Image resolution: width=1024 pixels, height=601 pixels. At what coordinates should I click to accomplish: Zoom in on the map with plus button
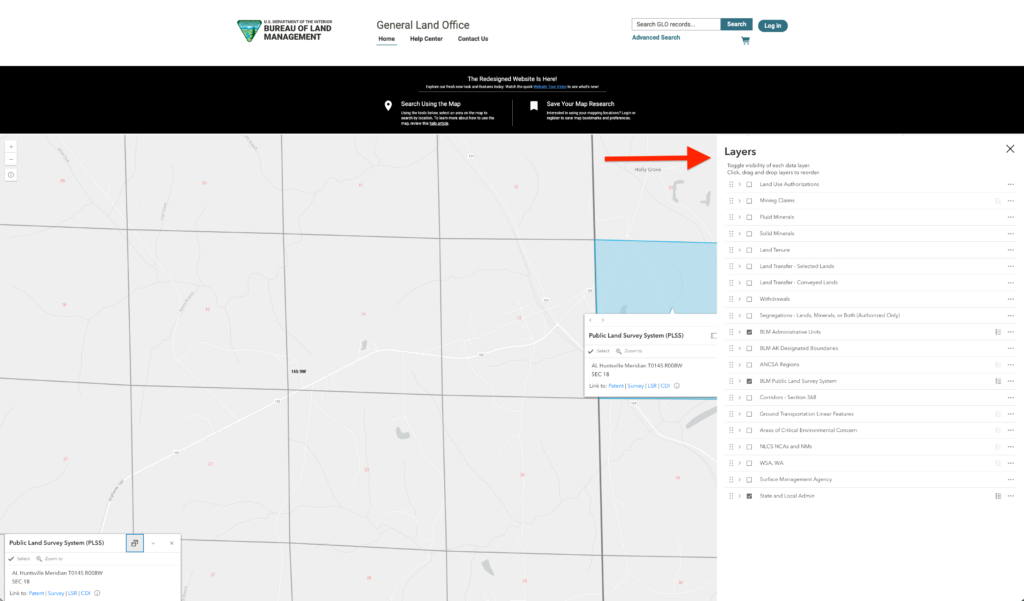[x=11, y=147]
